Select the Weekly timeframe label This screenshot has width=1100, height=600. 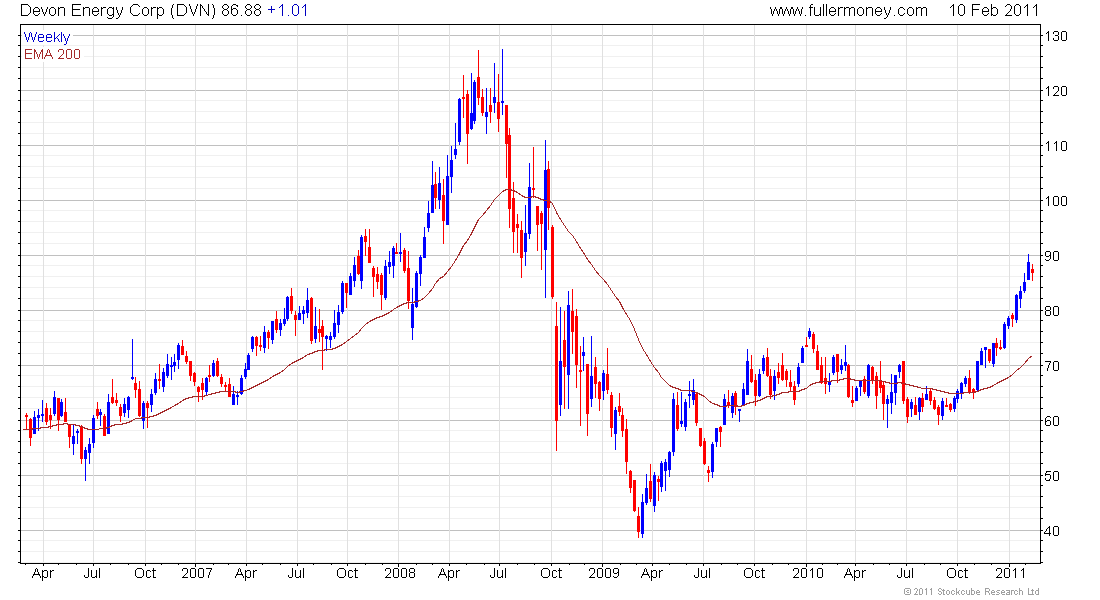[47, 37]
